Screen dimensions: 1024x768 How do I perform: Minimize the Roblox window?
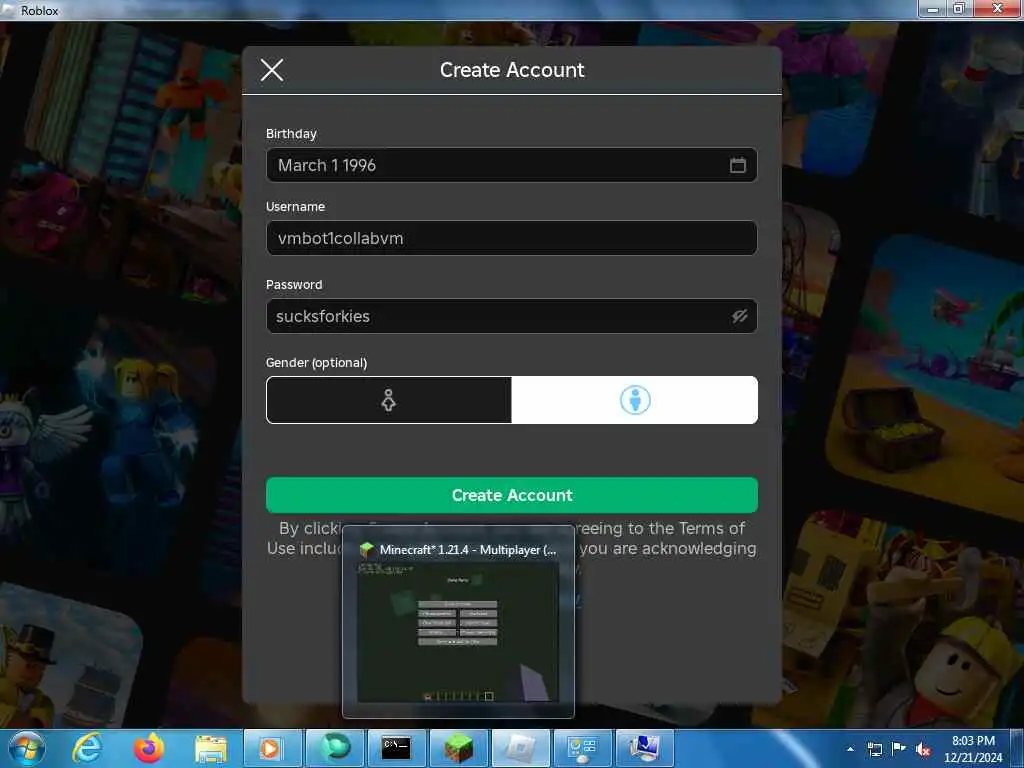click(932, 8)
